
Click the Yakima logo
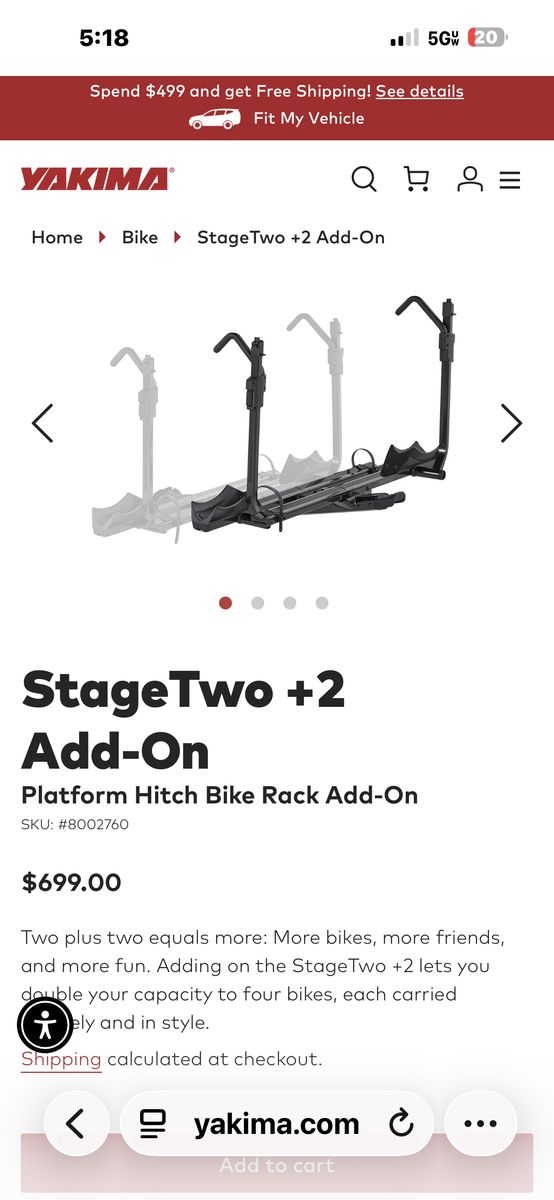coord(97,180)
